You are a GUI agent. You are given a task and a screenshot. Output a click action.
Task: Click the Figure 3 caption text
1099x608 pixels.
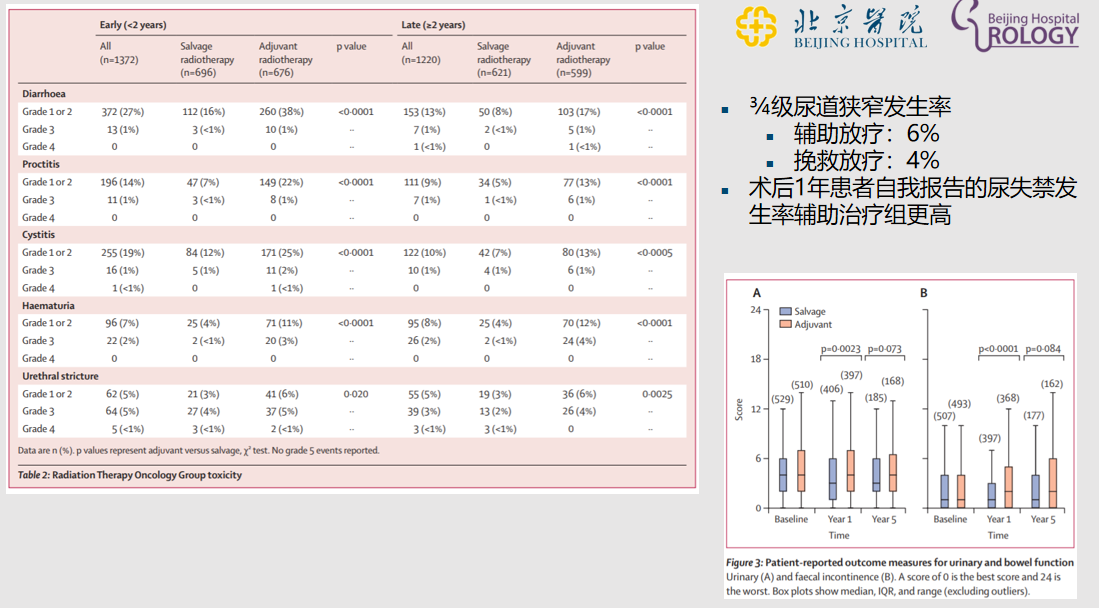[x=900, y=576]
